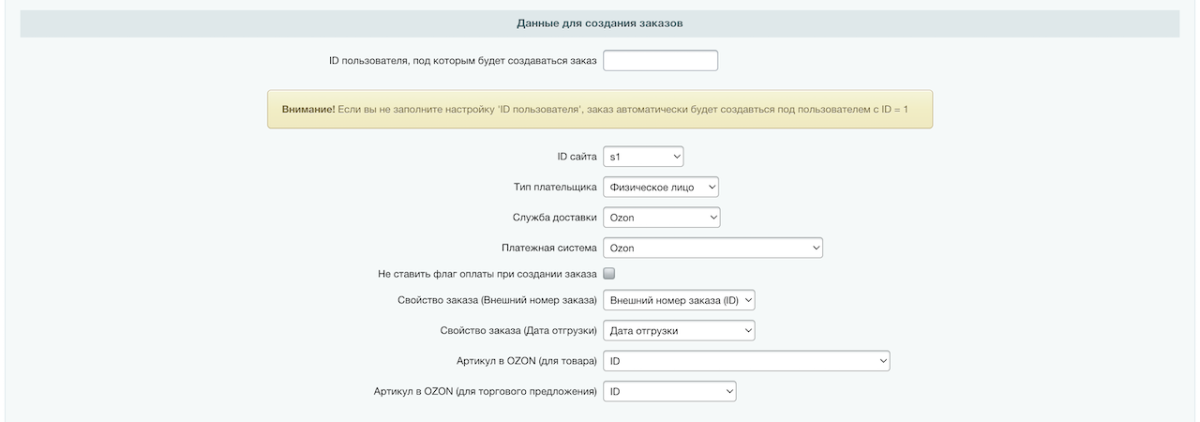Expand 'Артикул в OZON (для товара)' dropdown
The width and height of the screenshot is (1200, 422).
(747, 361)
